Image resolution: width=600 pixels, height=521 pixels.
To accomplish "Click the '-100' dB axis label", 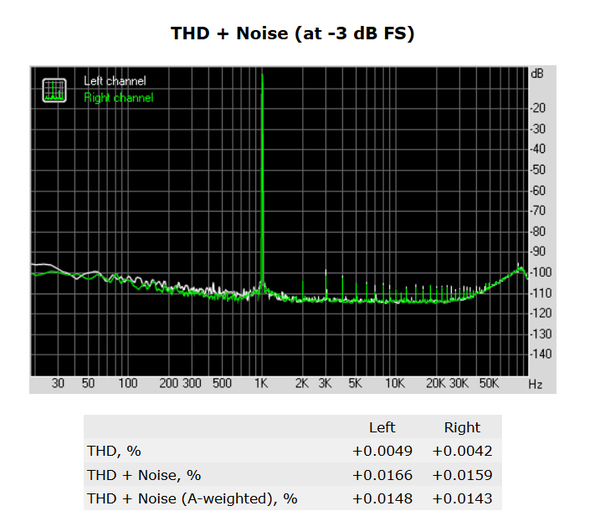I will (541, 272).
